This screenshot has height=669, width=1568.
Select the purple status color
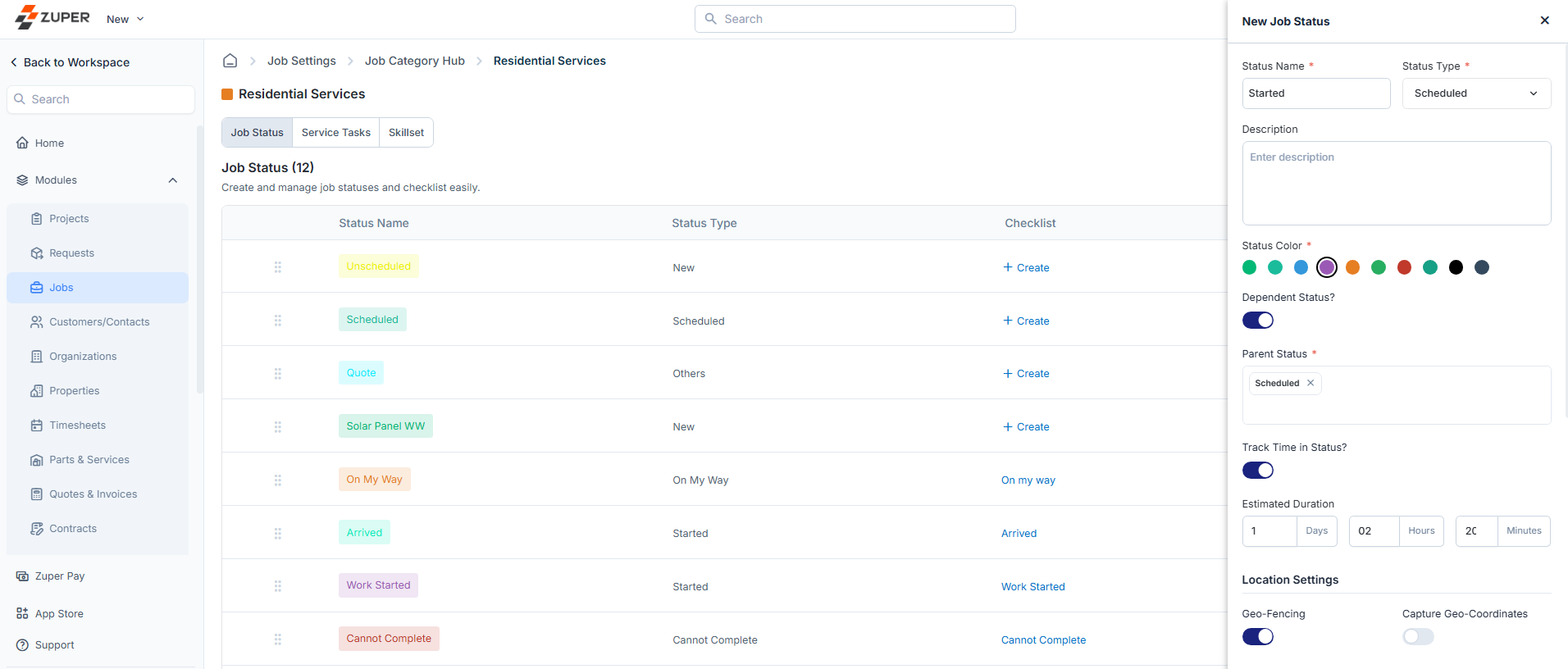point(1327,267)
